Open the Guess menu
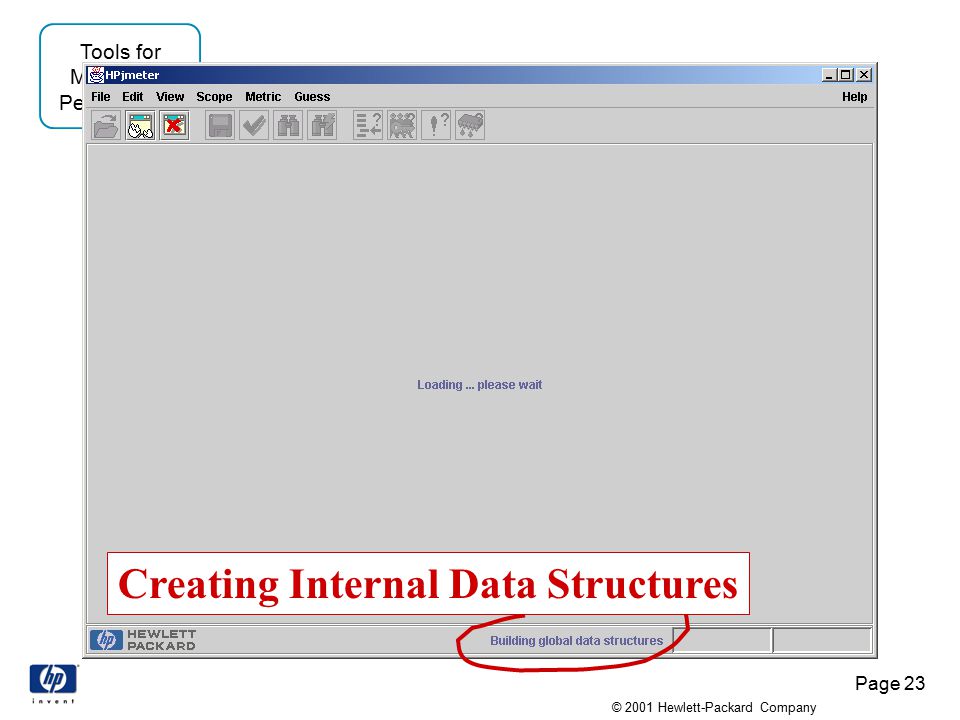This screenshot has height=720, width=960. pyautogui.click(x=312, y=97)
